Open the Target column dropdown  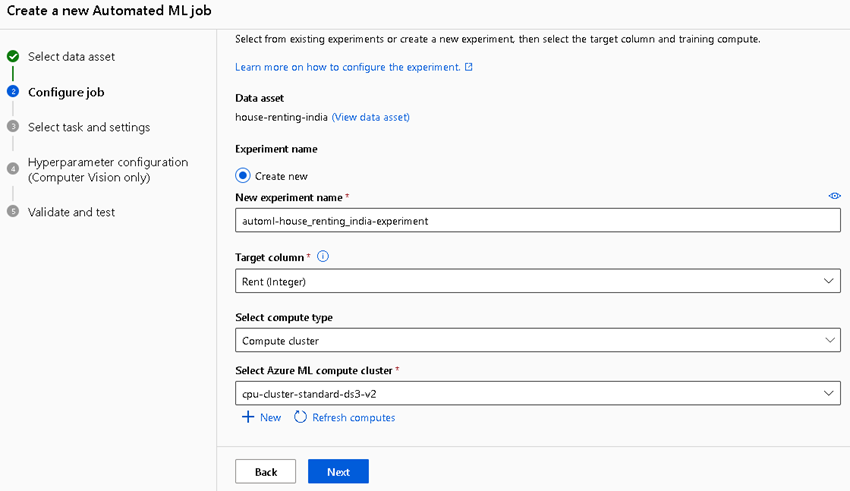538,281
